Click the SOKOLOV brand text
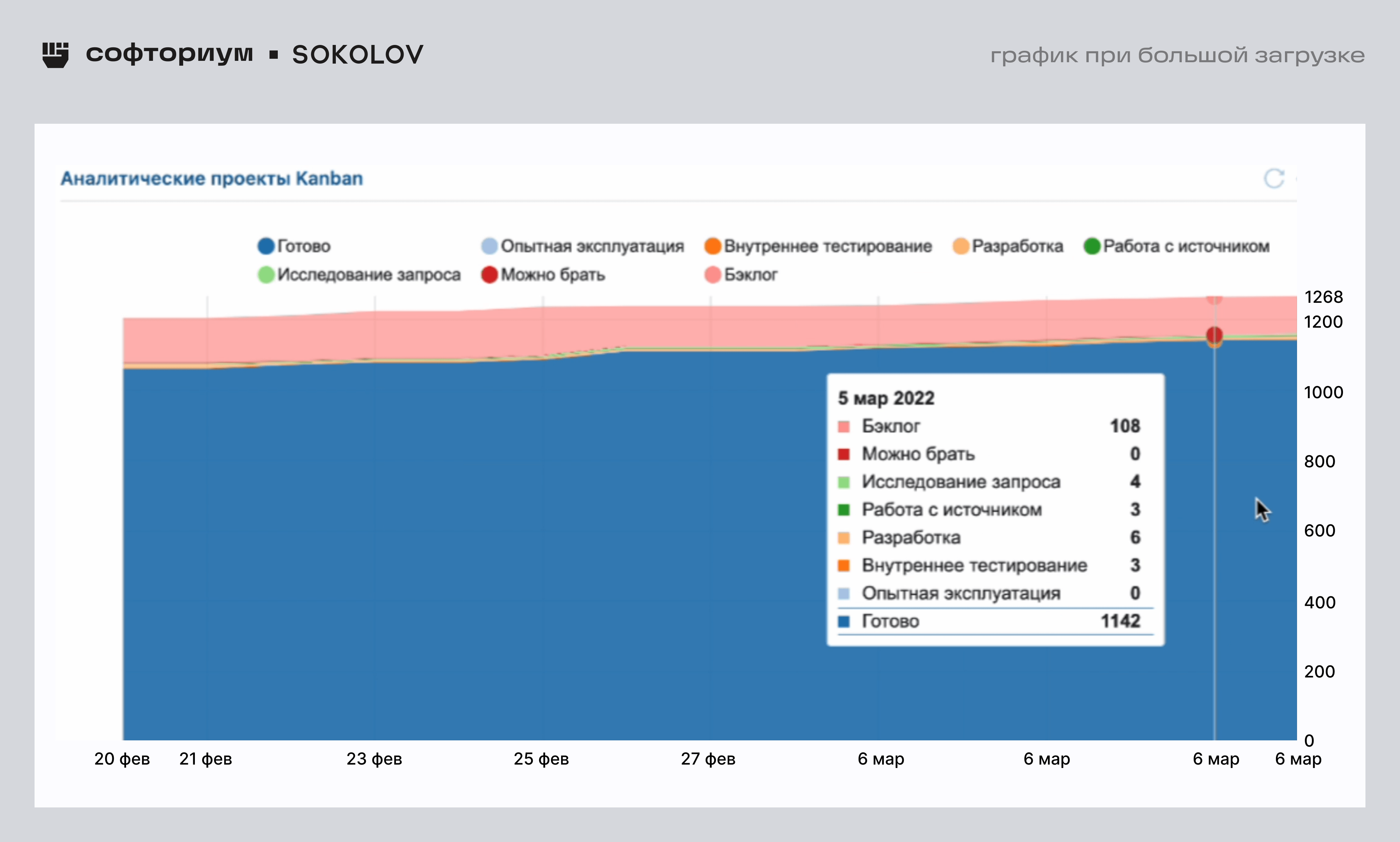The width and height of the screenshot is (1400, 842). pos(357,55)
